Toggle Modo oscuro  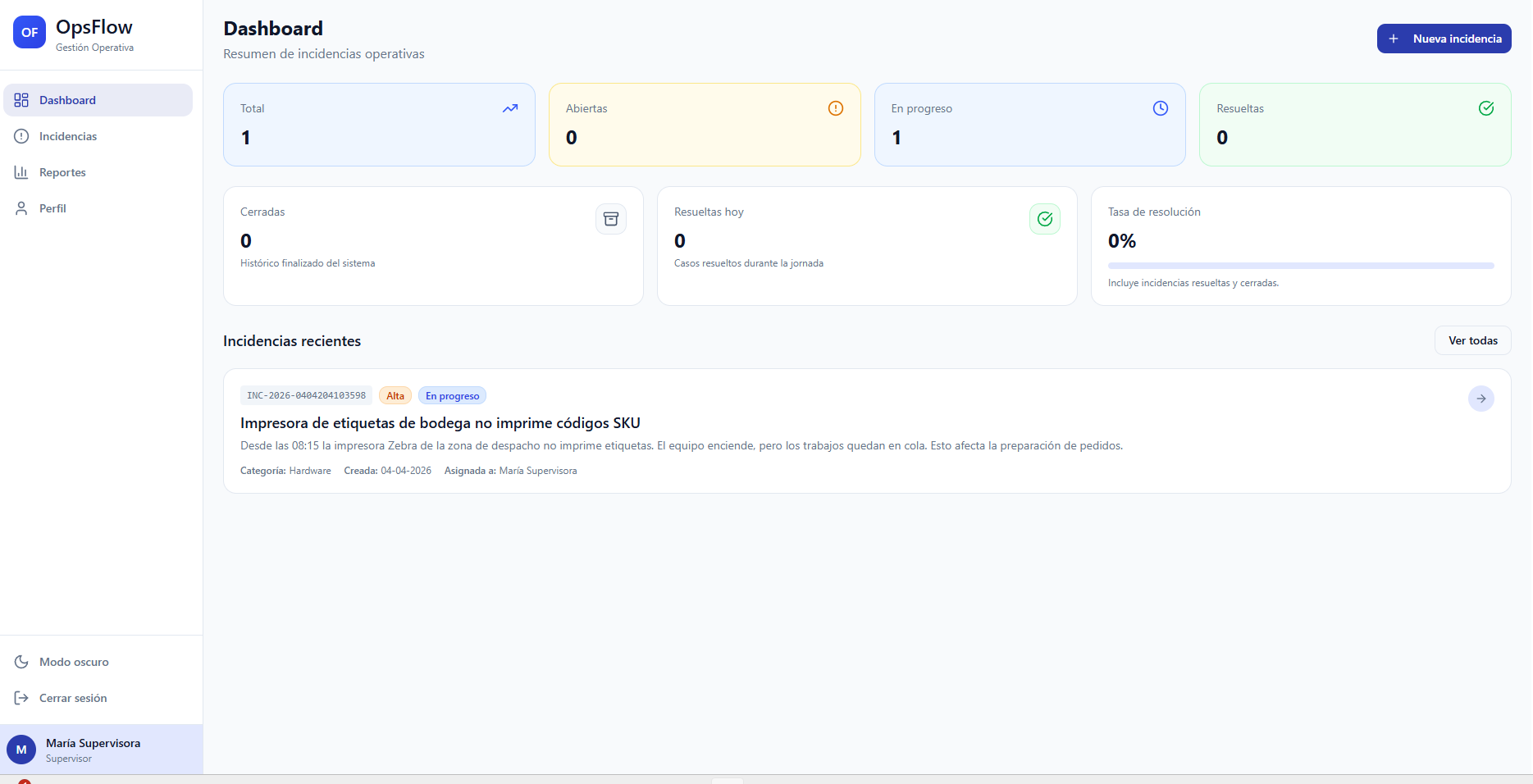(98, 662)
